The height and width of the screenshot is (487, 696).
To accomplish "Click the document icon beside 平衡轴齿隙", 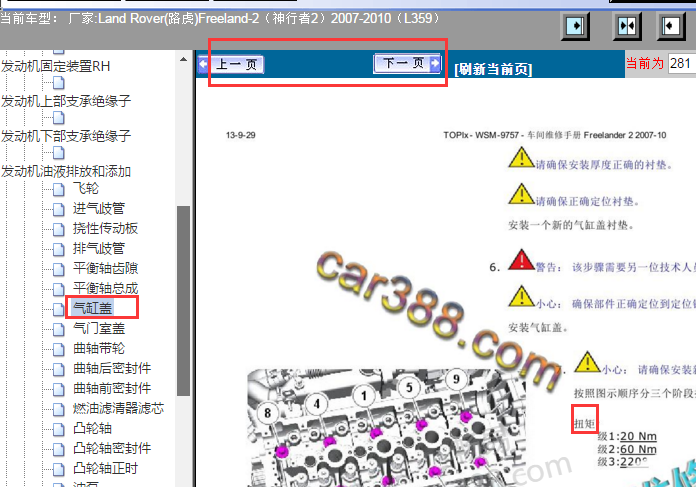I will point(59,269).
